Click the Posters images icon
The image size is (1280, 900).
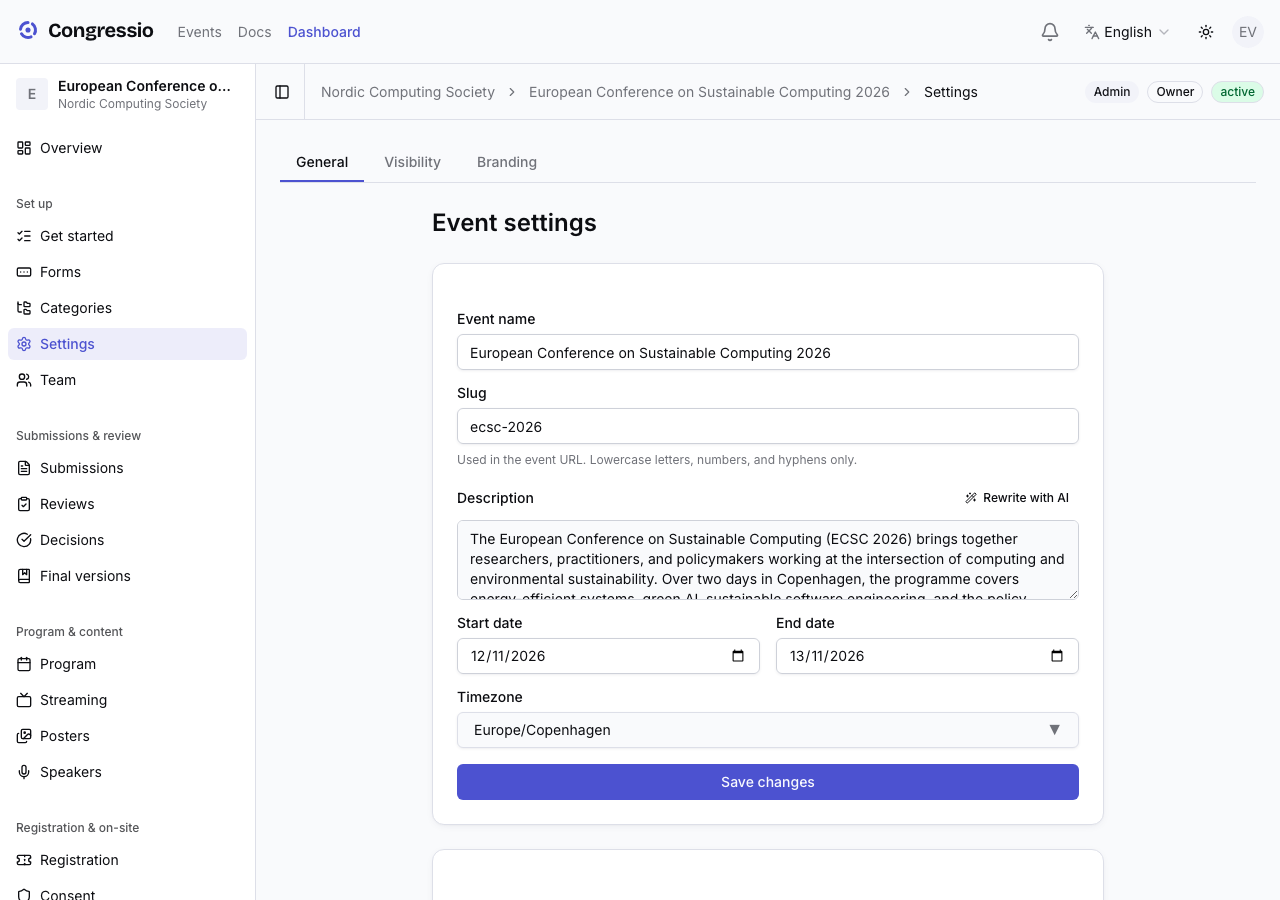point(24,736)
